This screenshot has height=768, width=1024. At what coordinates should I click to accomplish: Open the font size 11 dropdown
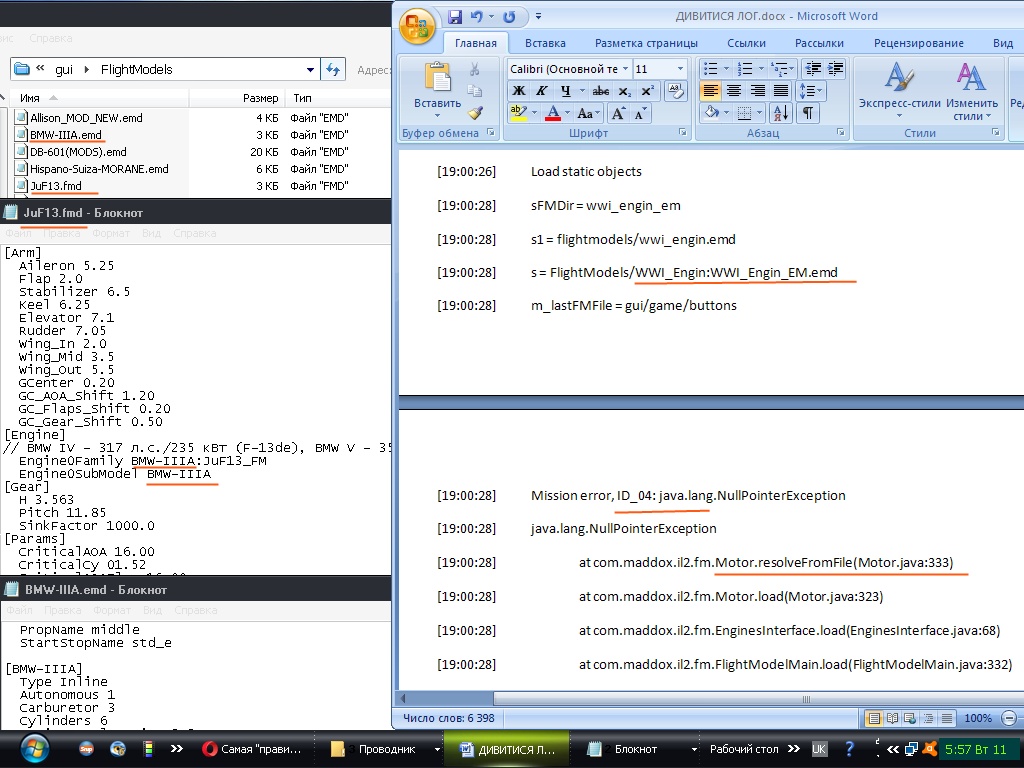pyautogui.click(x=679, y=69)
